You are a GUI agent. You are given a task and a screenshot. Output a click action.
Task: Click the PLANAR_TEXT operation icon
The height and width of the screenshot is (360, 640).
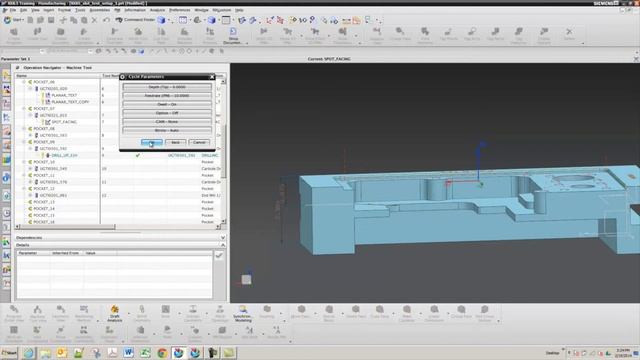click(48, 95)
